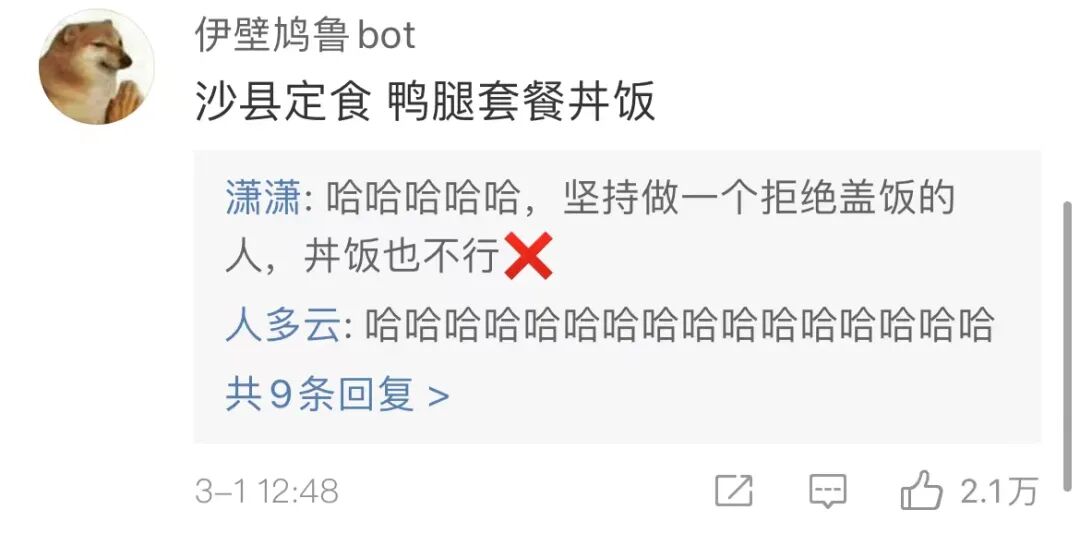Select the text 沙县定食 in the comment

[x=283, y=103]
